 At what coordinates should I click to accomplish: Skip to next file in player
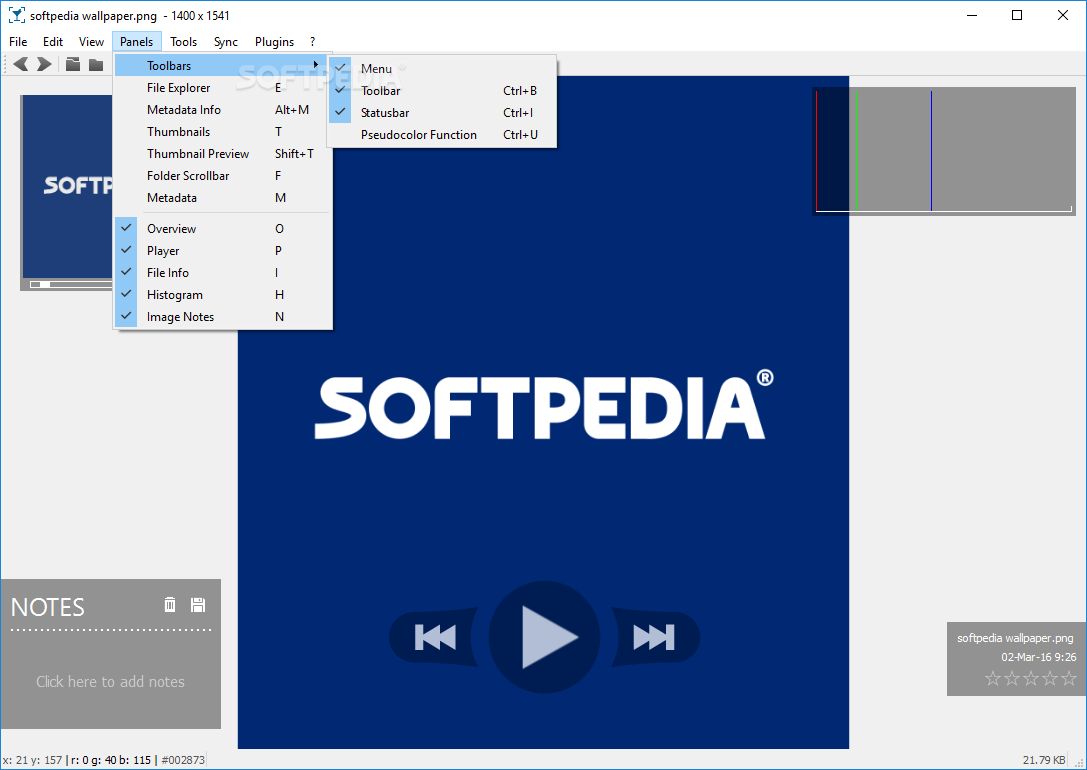point(654,637)
